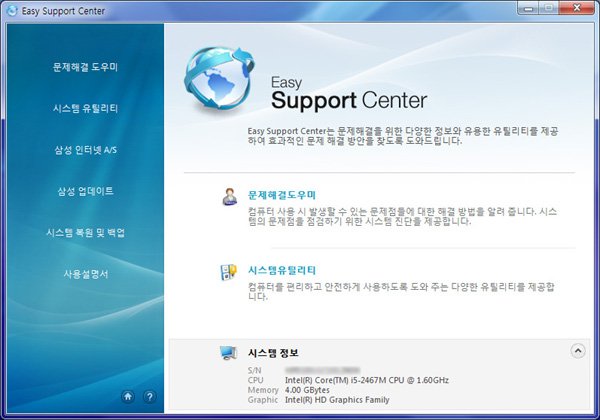
Task: Click the 문제해결도우미 description paragraph
Action: pyautogui.click(x=402, y=217)
